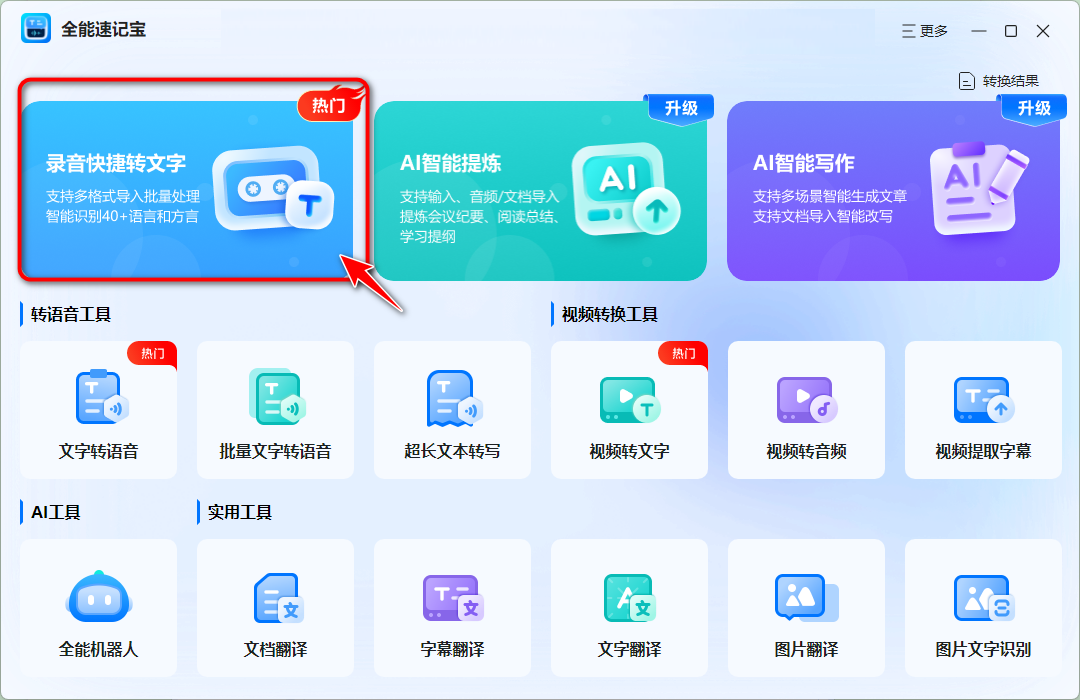Click the 实用工具 section heading
Image resolution: width=1080 pixels, height=700 pixels.
[x=240, y=513]
